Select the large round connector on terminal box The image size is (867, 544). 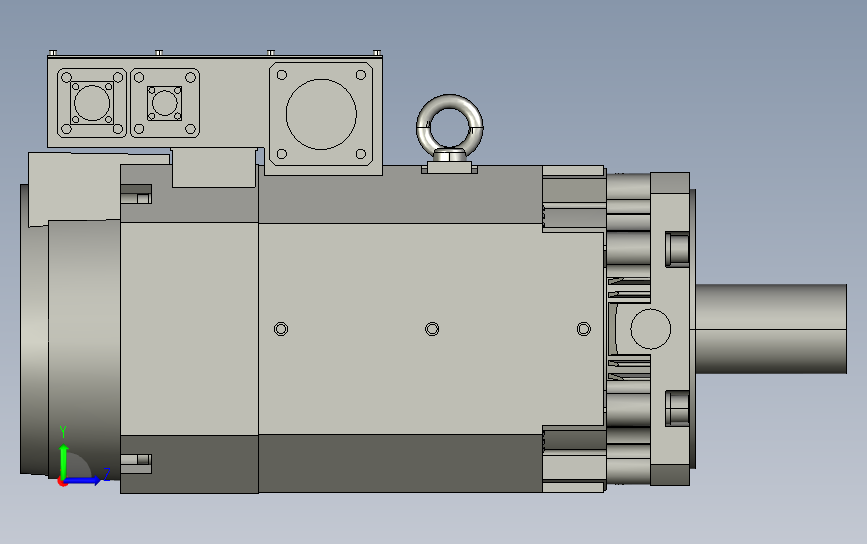click(x=321, y=114)
